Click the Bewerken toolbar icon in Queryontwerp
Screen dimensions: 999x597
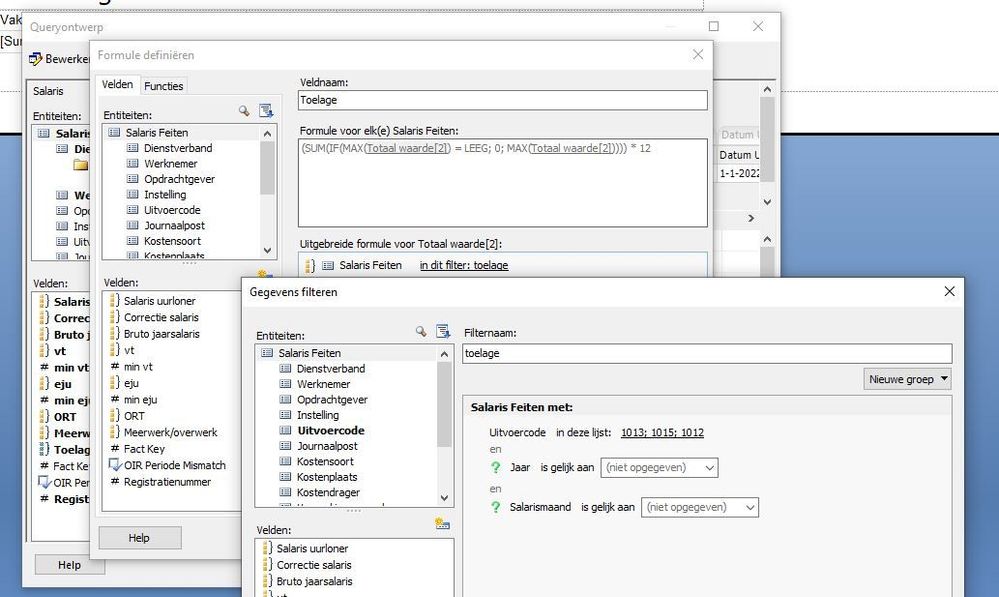click(x=36, y=59)
